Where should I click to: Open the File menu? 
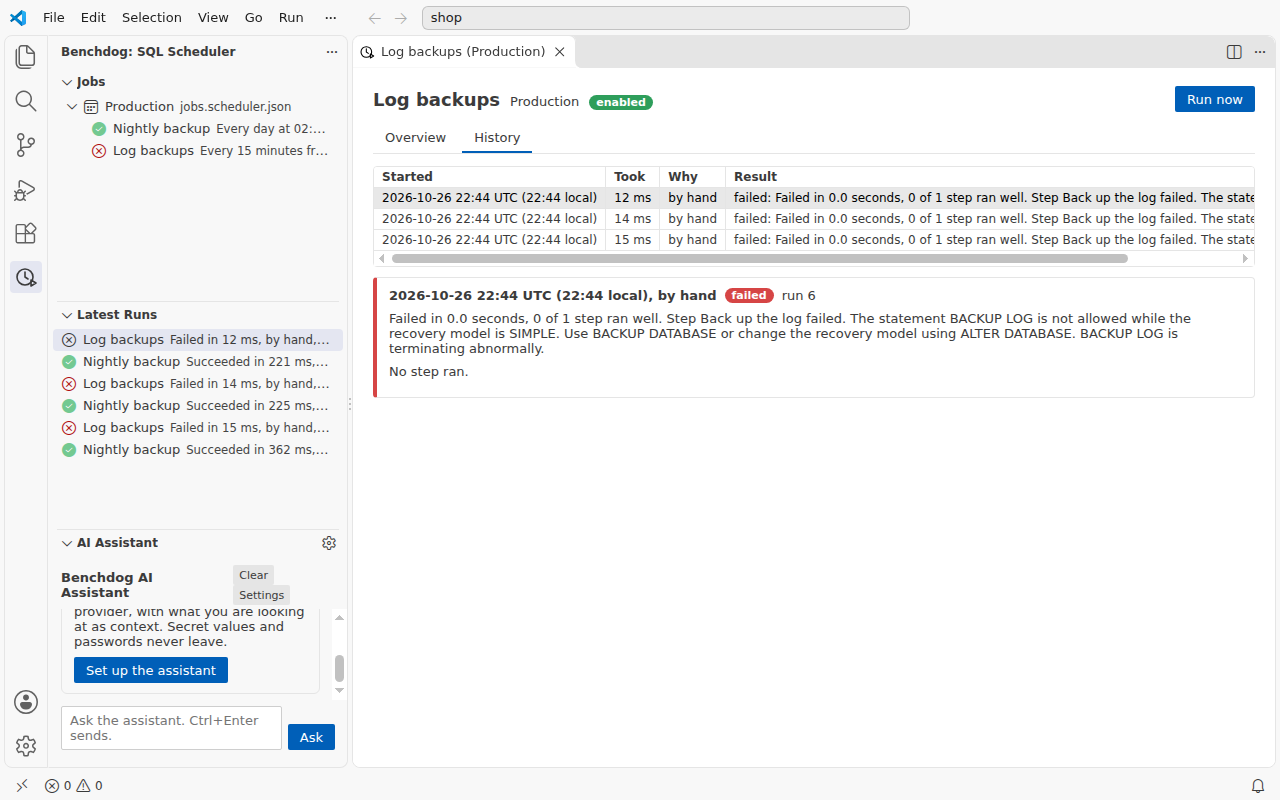[x=54, y=18]
